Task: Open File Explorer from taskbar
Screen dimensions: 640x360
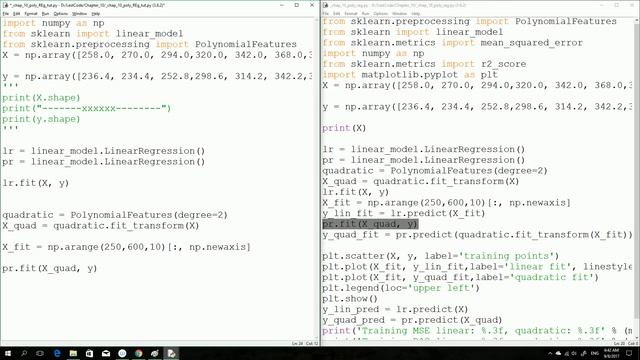Action: pos(73,353)
